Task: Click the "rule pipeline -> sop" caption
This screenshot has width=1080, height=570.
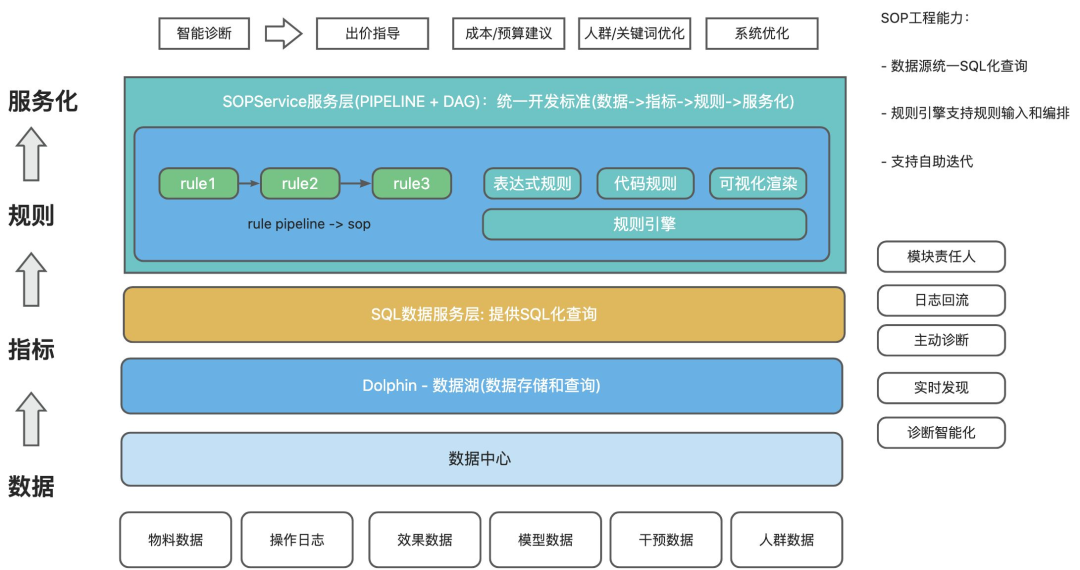Action: click(309, 224)
